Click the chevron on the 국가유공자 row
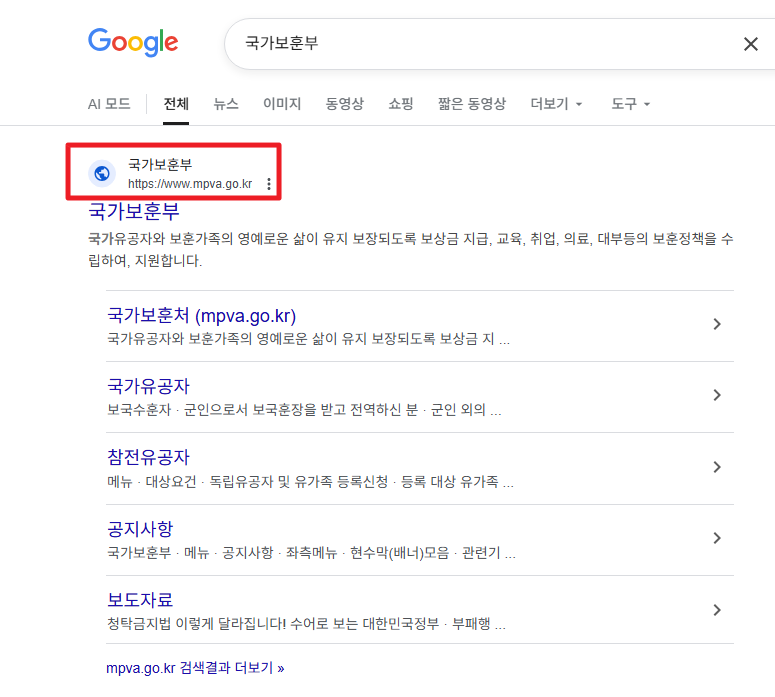 point(717,395)
